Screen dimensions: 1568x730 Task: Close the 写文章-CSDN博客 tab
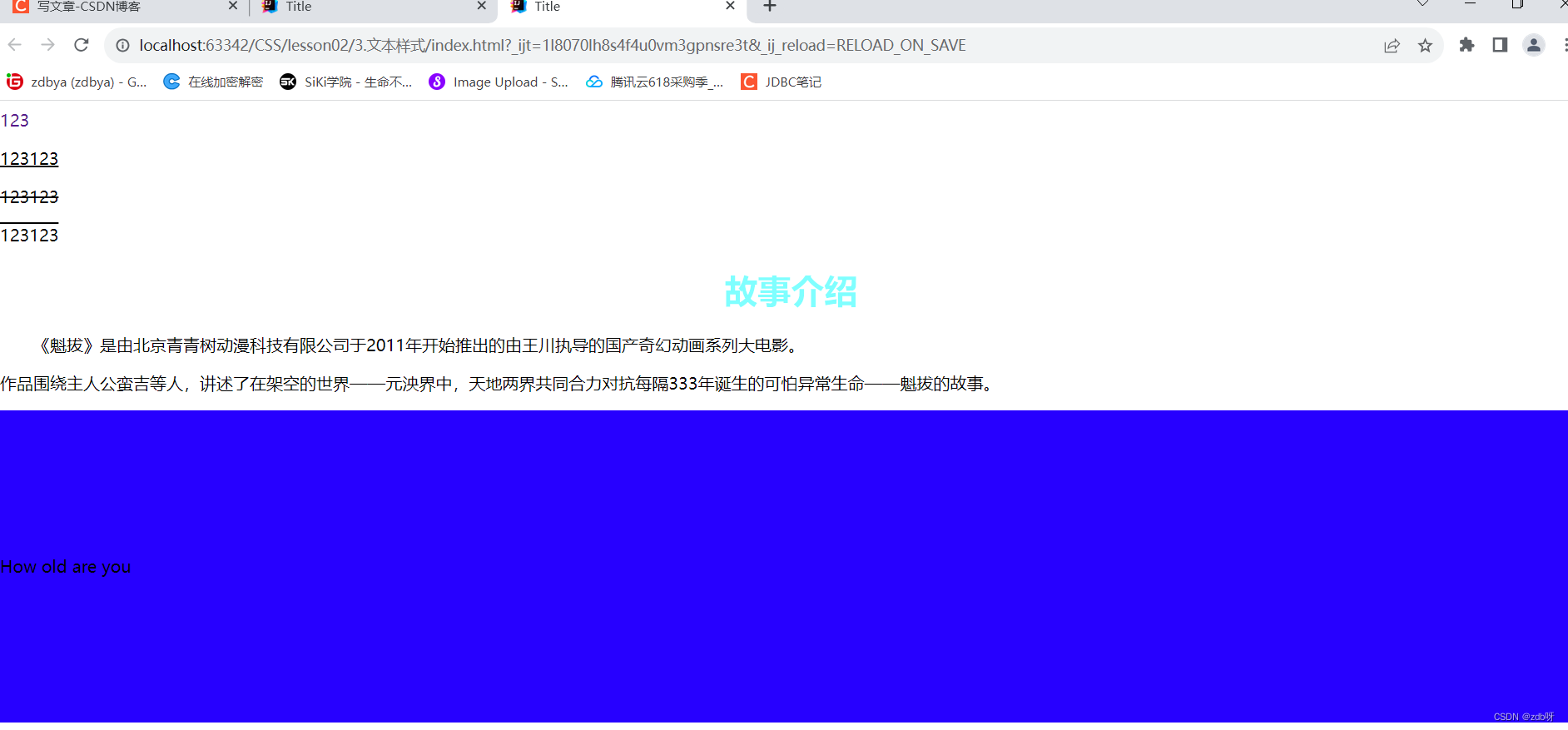tap(233, 7)
